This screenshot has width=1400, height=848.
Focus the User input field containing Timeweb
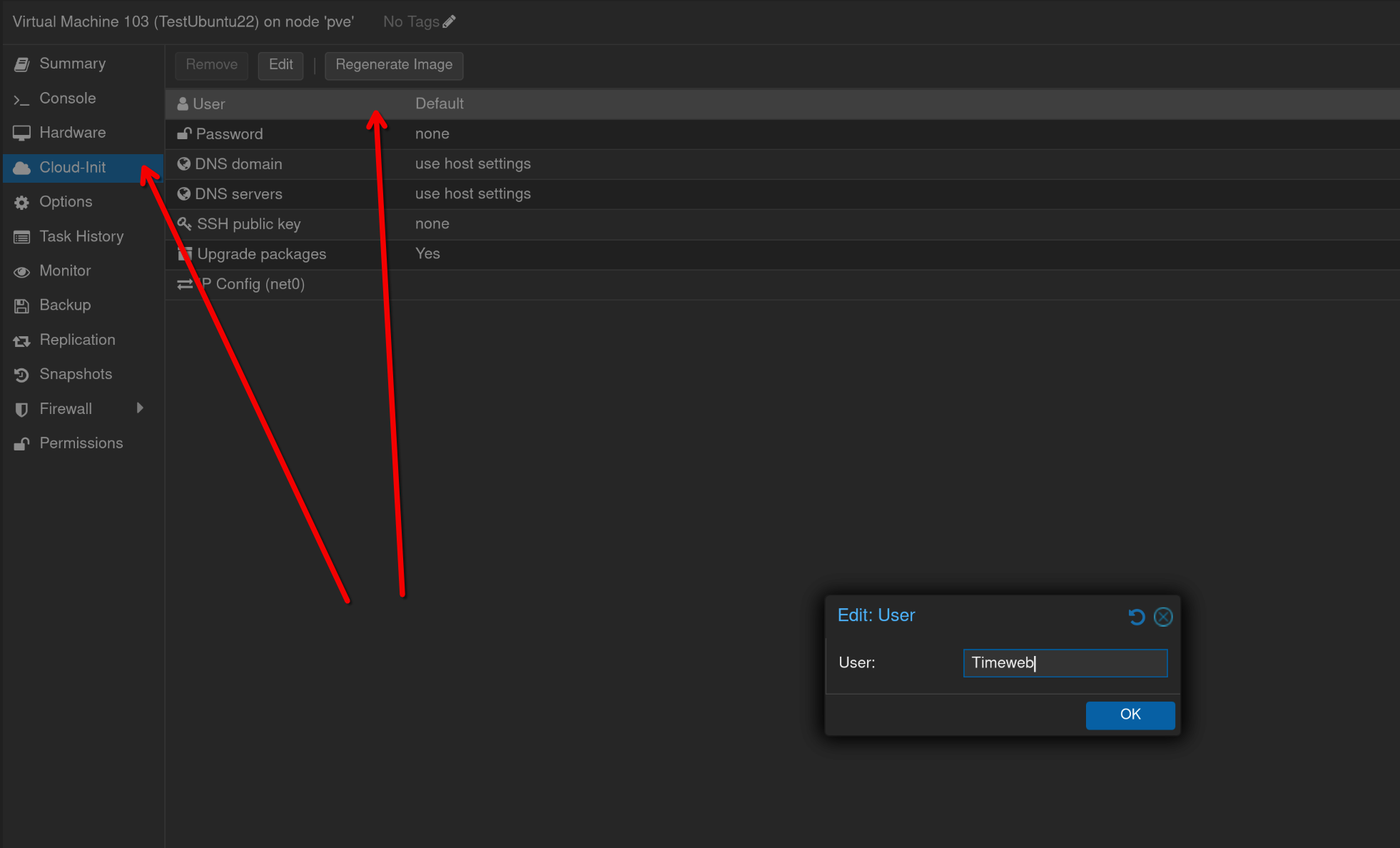[x=1065, y=663]
